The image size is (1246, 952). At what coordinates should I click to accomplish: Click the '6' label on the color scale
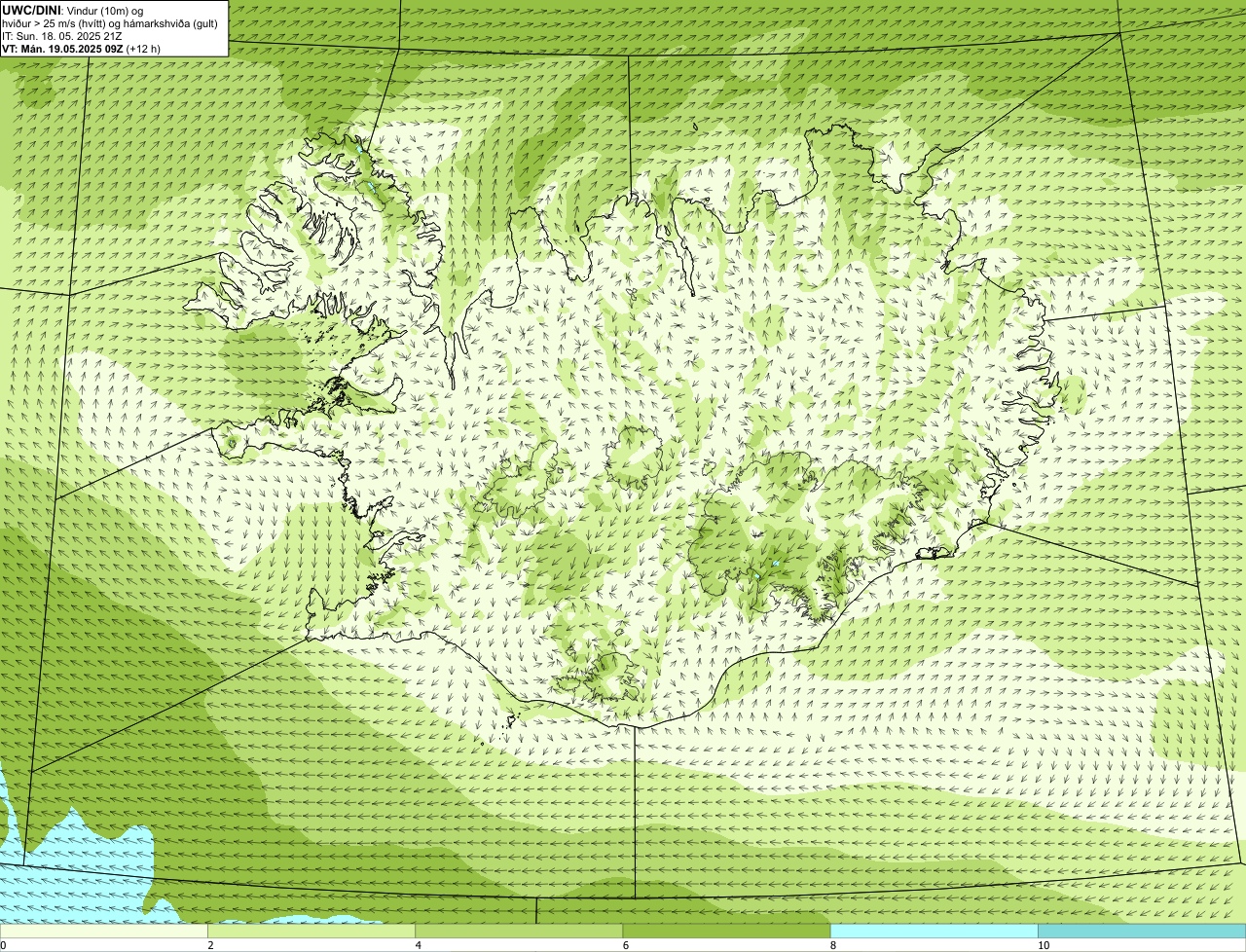pos(625,945)
